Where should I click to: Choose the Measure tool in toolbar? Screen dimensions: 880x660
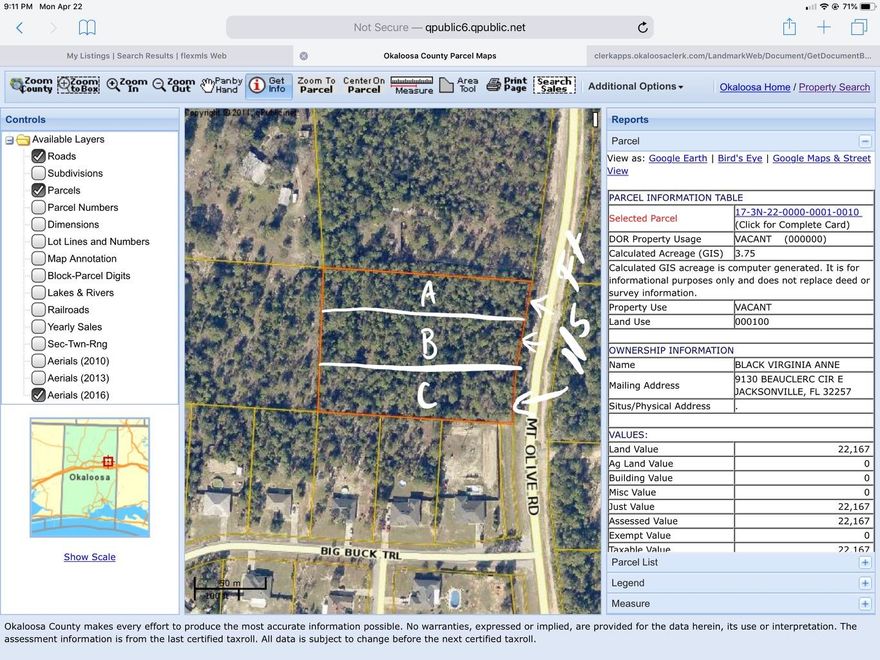[x=412, y=86]
